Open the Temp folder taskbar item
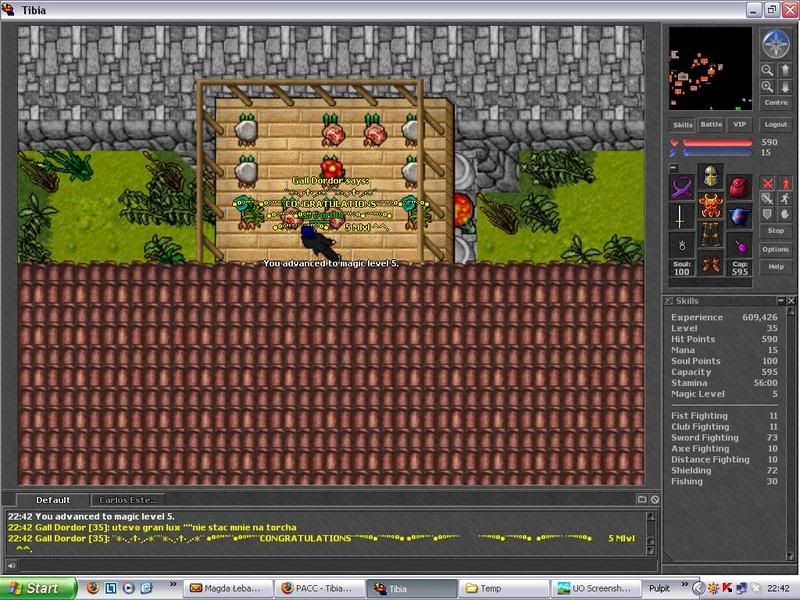 tap(504, 588)
